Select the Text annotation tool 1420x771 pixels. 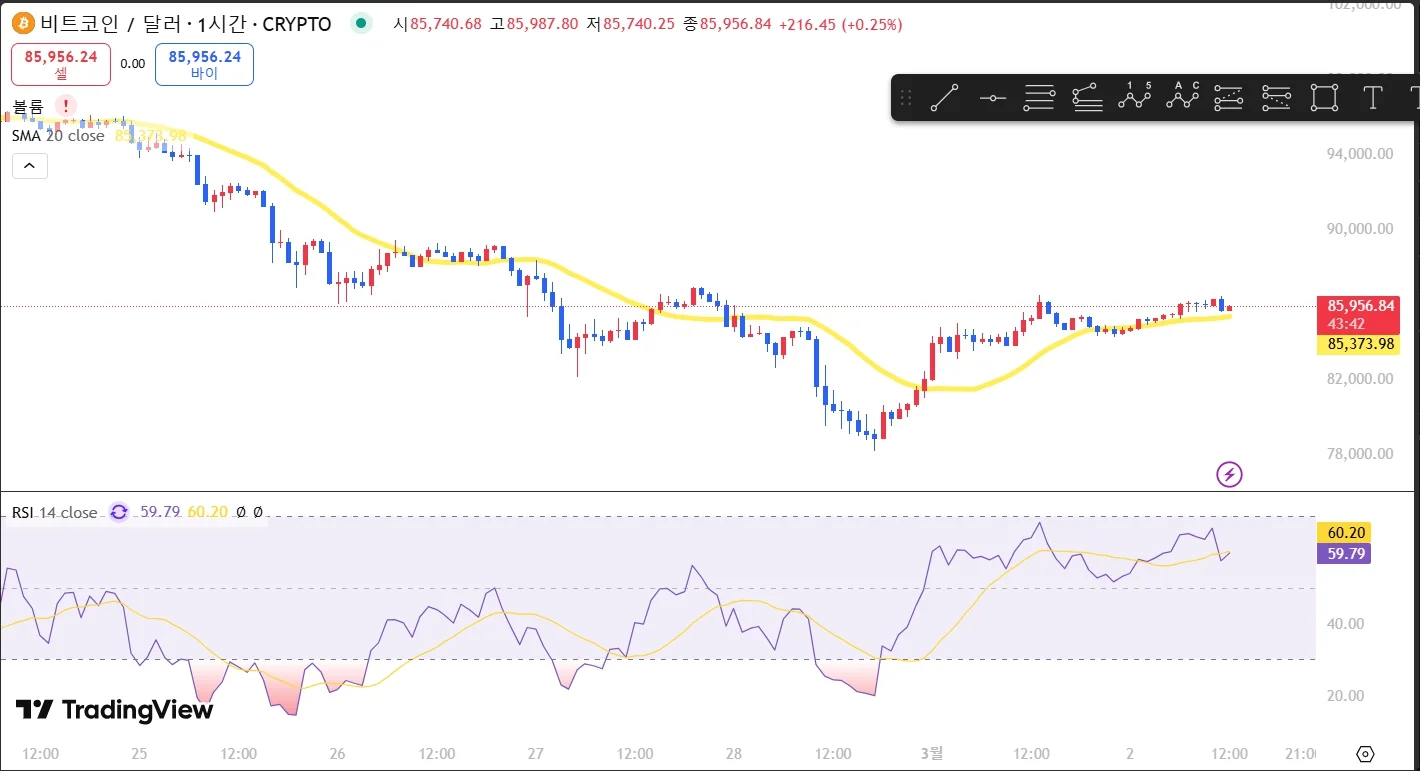[1373, 98]
